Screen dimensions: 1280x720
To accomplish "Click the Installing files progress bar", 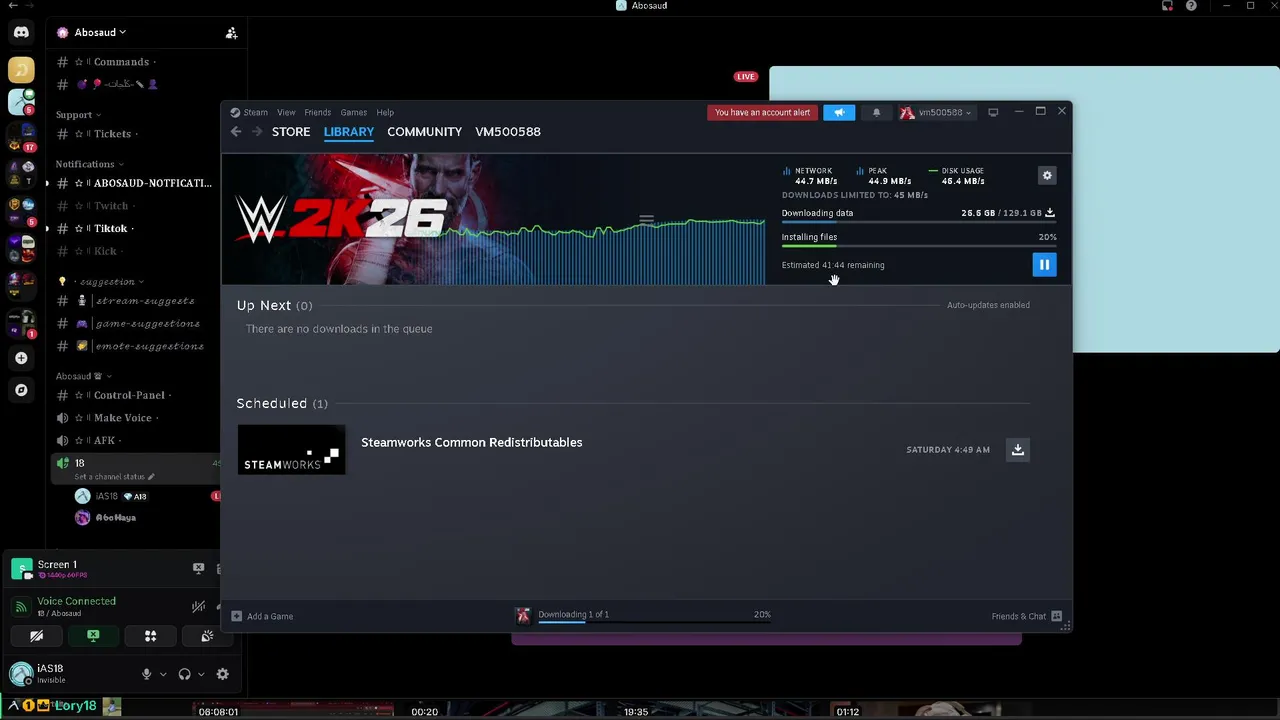I will [x=919, y=246].
